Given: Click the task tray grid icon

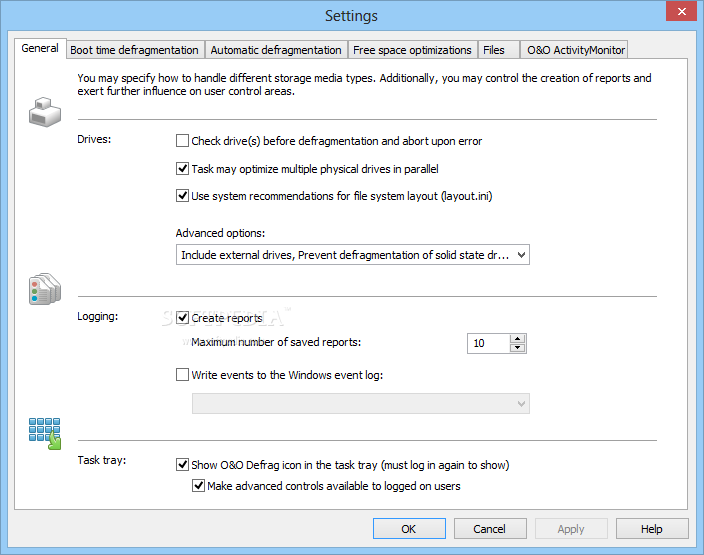Looking at the screenshot, I should tap(44, 433).
